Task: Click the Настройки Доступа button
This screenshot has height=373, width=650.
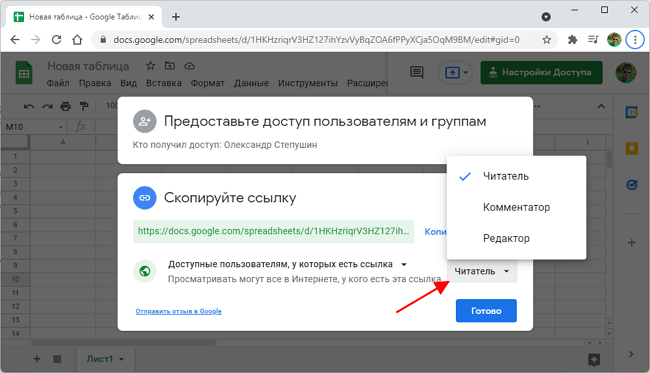Action: (541, 73)
